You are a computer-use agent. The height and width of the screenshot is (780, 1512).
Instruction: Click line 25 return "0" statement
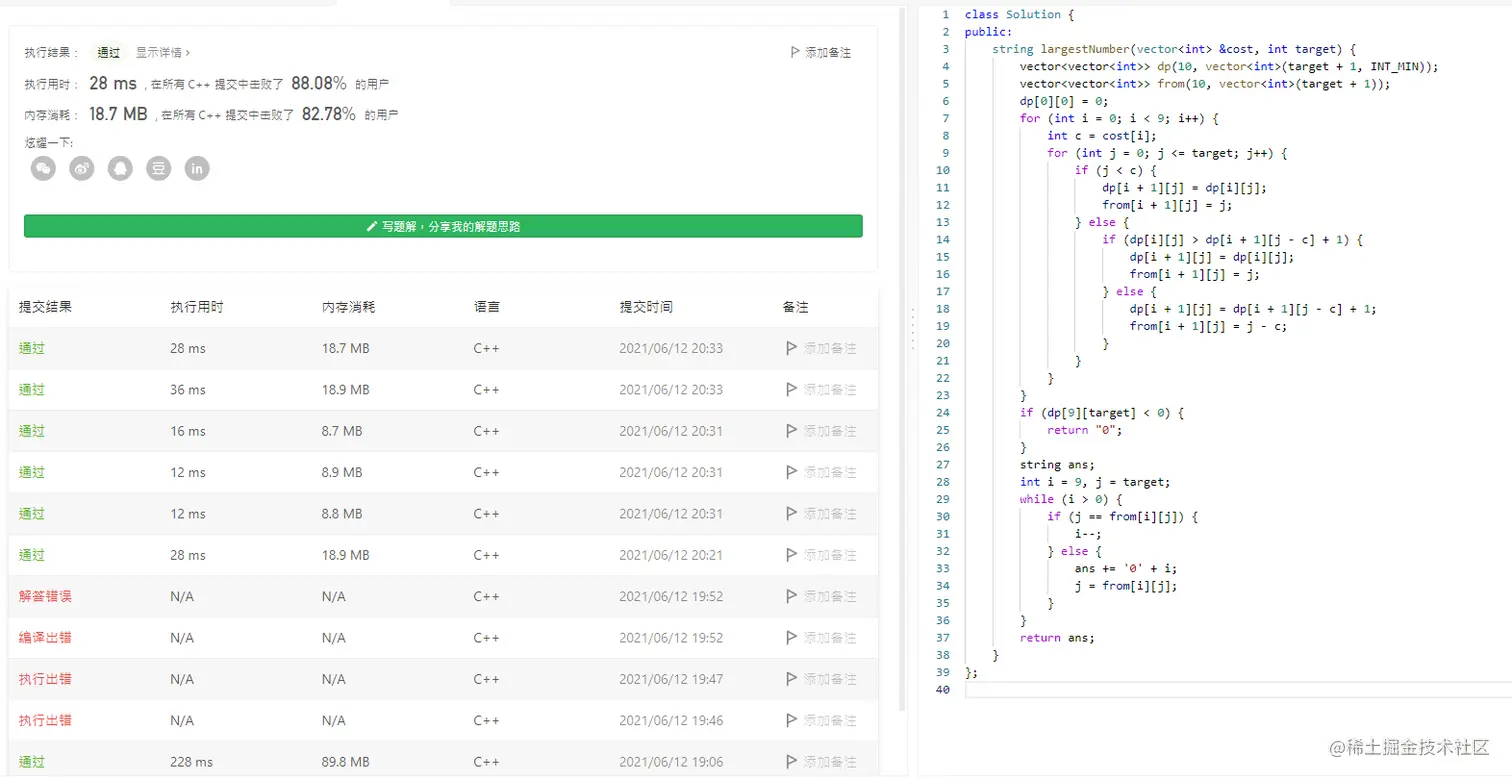[1085, 430]
